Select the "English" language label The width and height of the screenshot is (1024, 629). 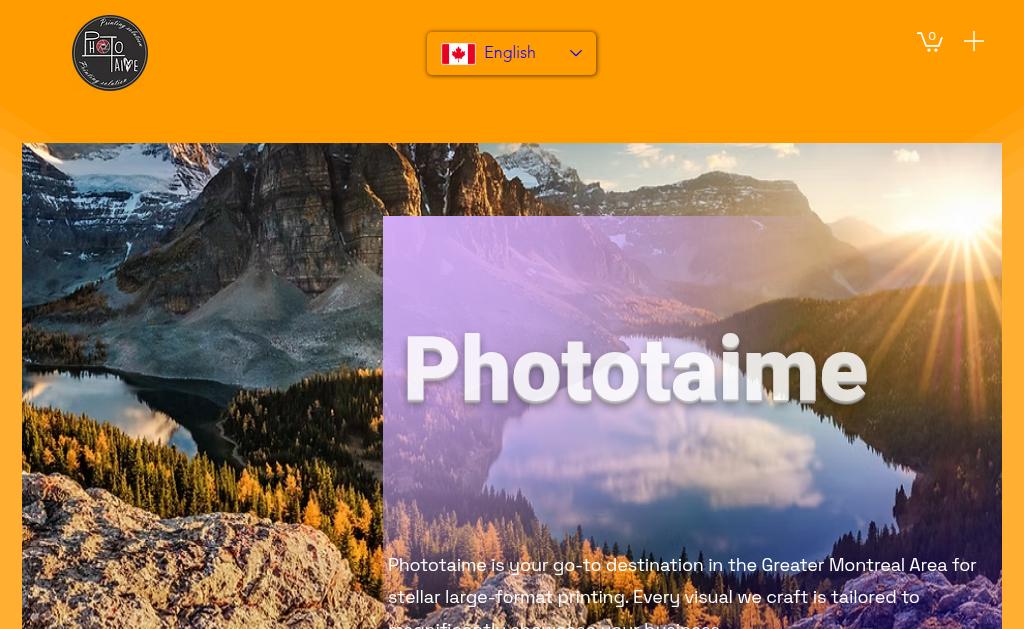click(509, 53)
